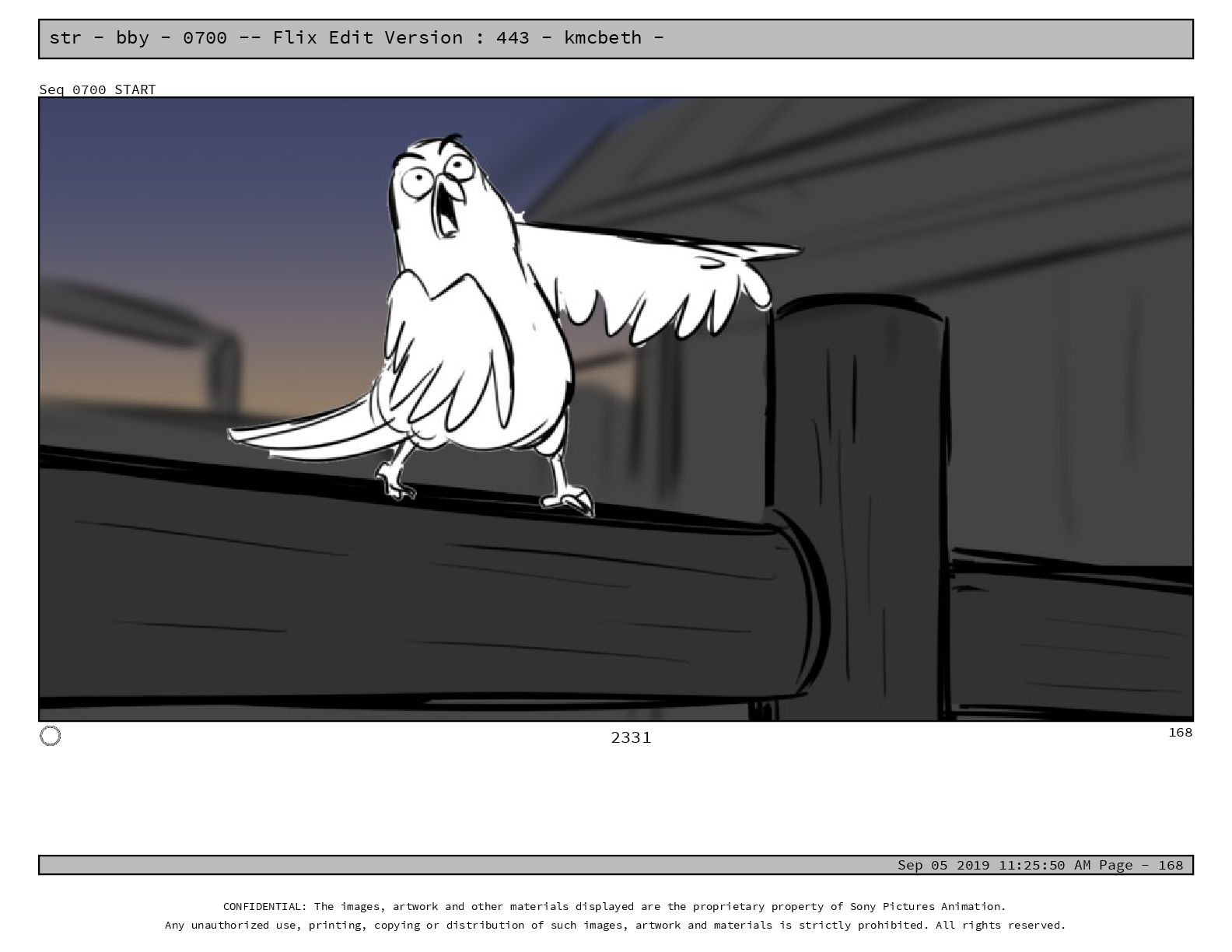Screen dimensions: 1232x952
Task: Click the small circle marker below the panel
Action: click(50, 736)
